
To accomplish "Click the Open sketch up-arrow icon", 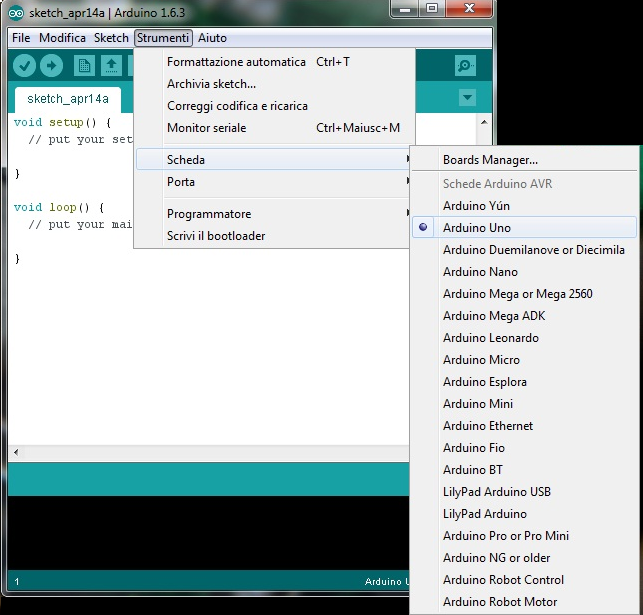I will (x=111, y=66).
